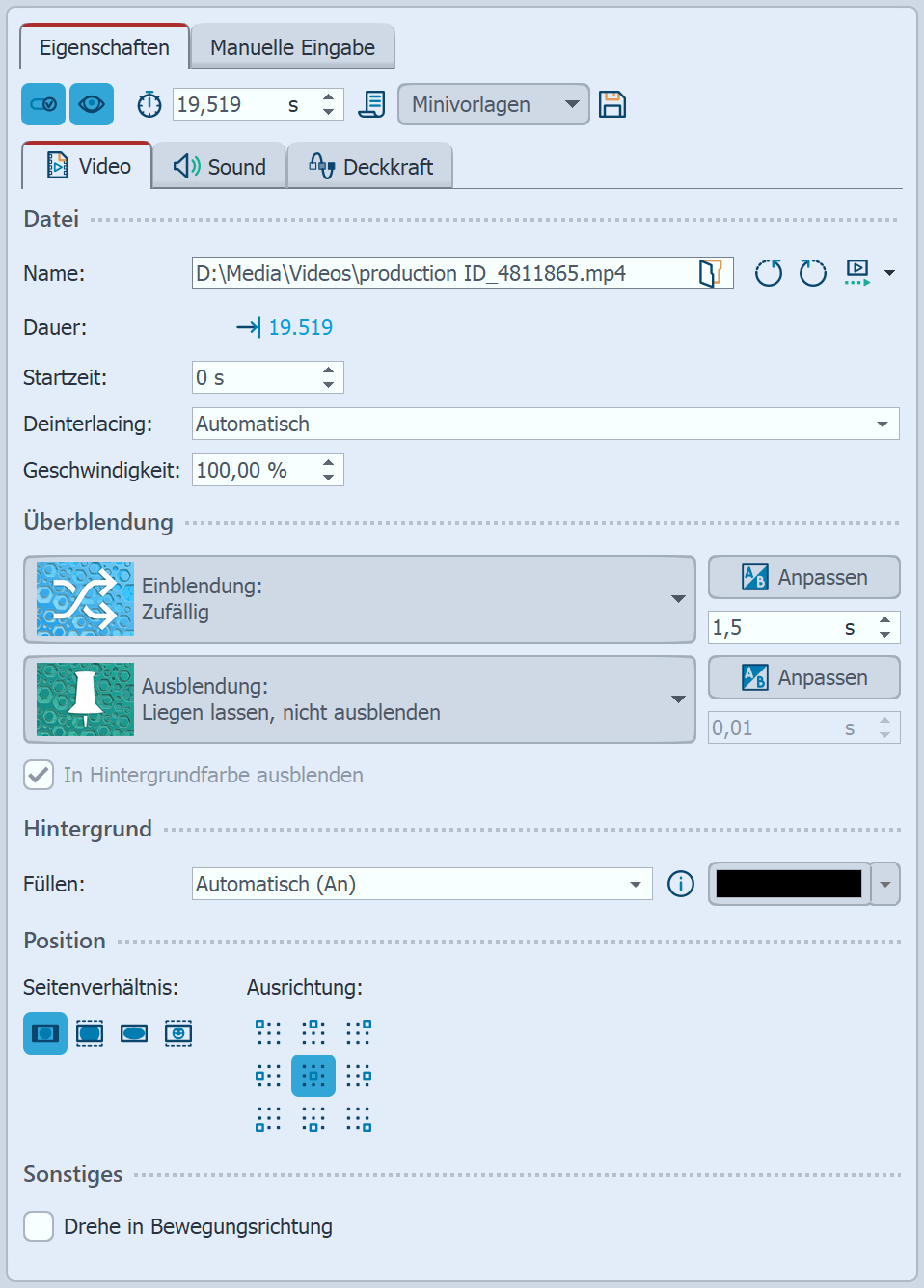Click the save mini template disk icon

[x=612, y=104]
